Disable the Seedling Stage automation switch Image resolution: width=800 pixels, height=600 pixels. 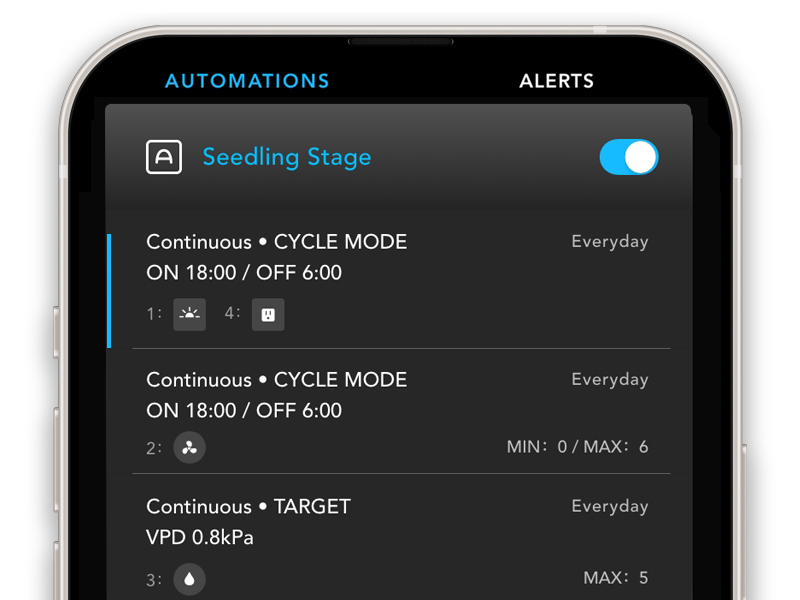coord(629,157)
